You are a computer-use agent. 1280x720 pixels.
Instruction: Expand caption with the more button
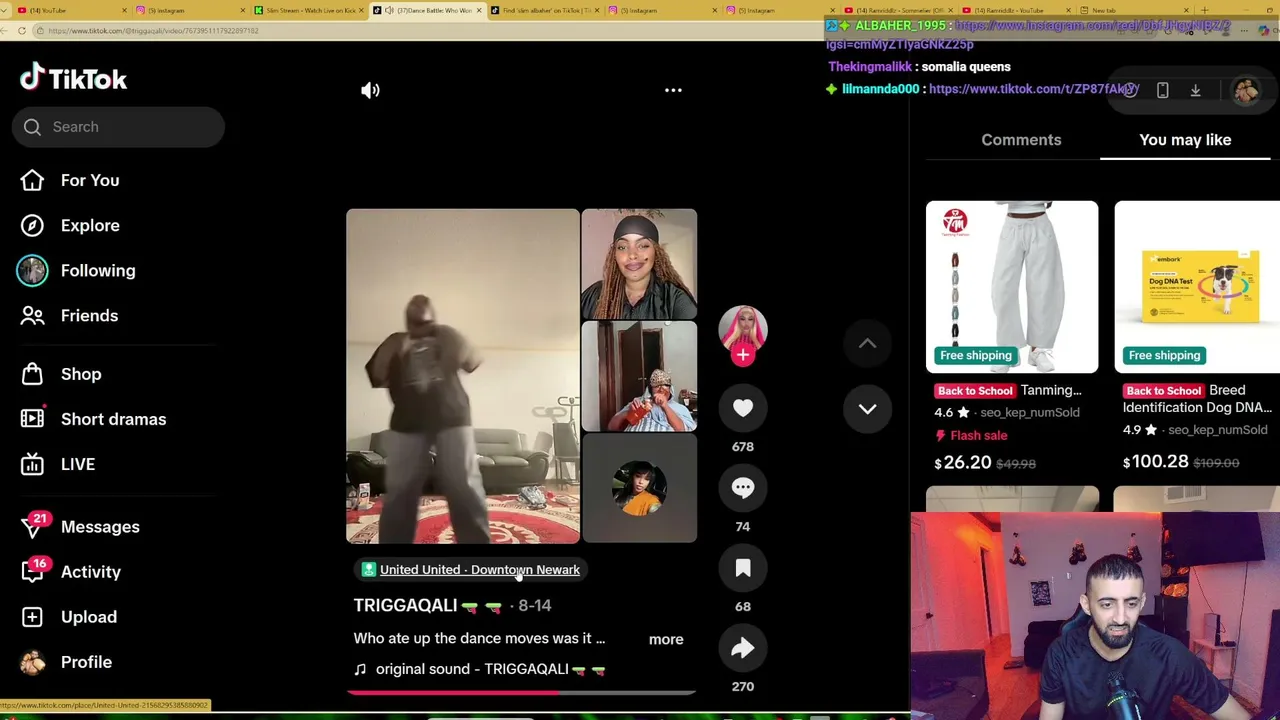coord(666,640)
